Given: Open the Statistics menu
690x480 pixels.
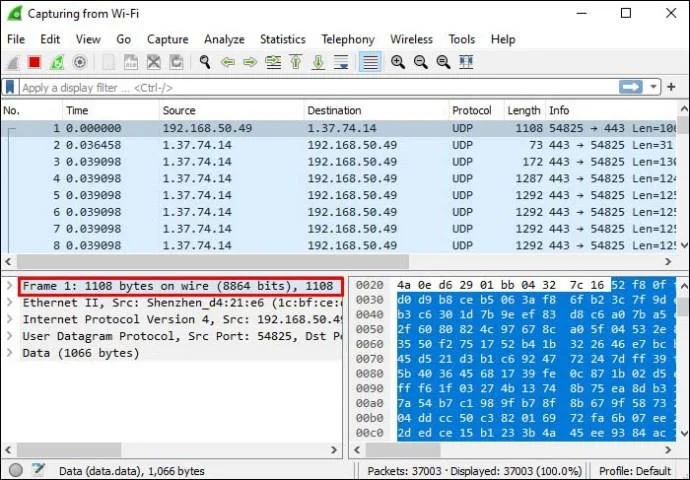Looking at the screenshot, I should (283, 39).
